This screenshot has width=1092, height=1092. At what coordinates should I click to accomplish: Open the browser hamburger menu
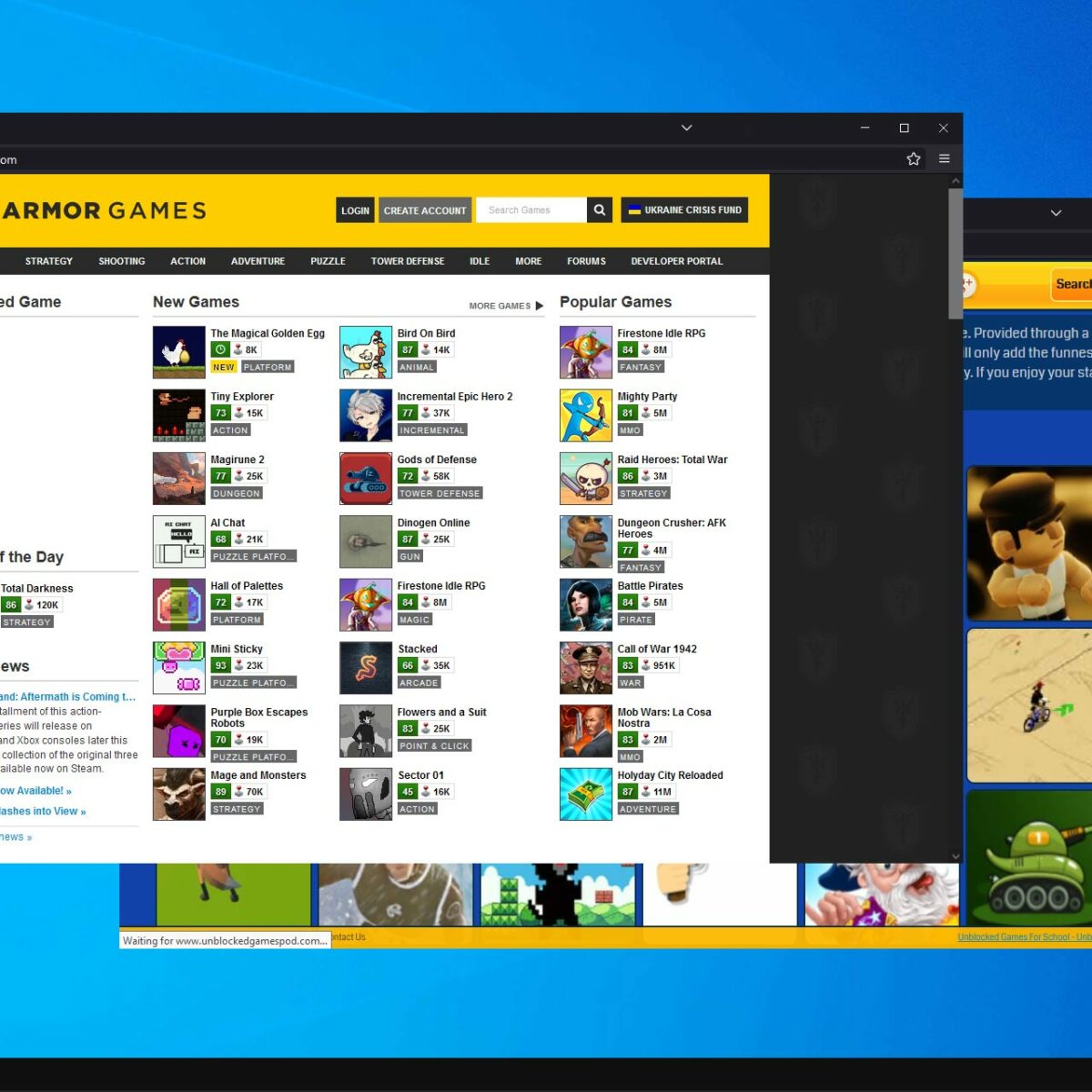point(945,159)
